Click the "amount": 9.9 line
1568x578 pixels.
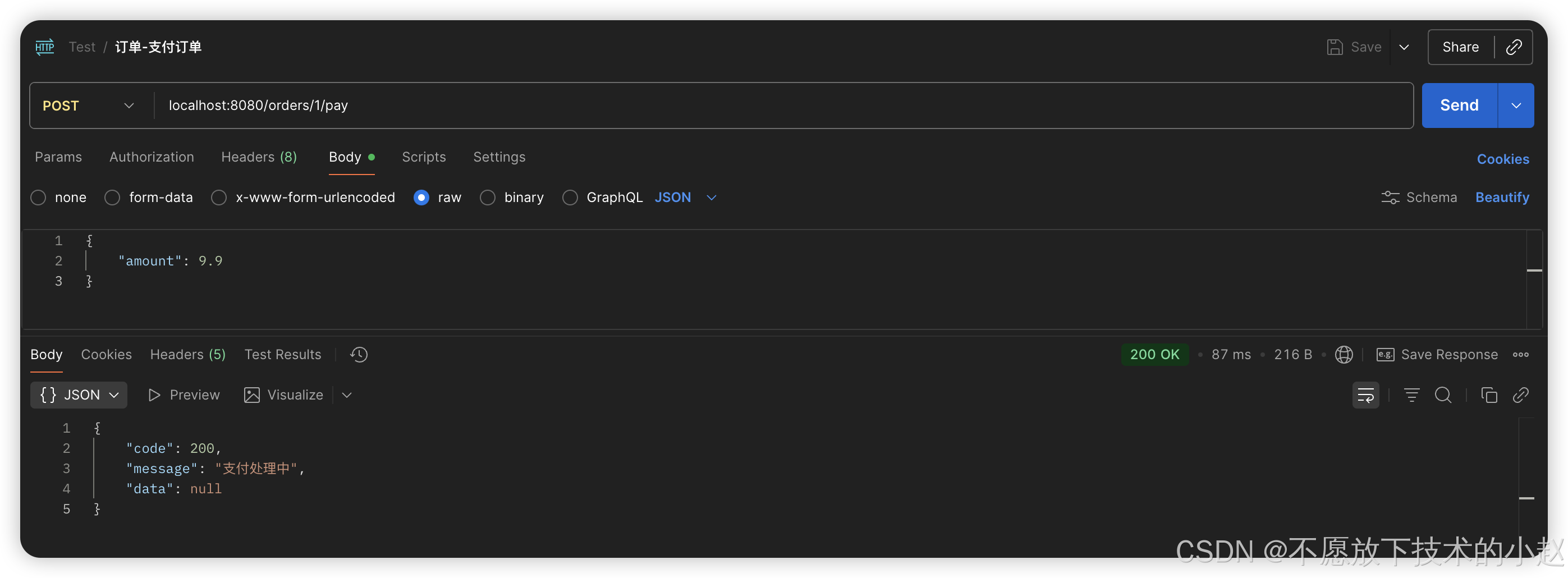click(171, 261)
